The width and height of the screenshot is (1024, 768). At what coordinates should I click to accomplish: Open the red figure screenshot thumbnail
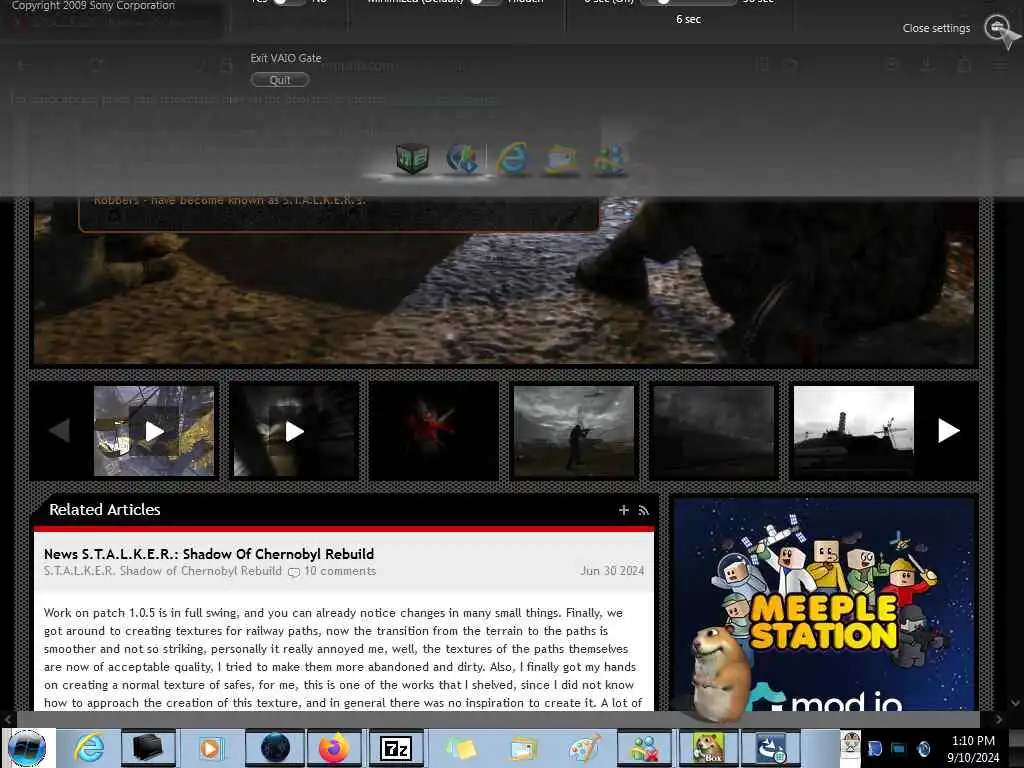coord(434,431)
